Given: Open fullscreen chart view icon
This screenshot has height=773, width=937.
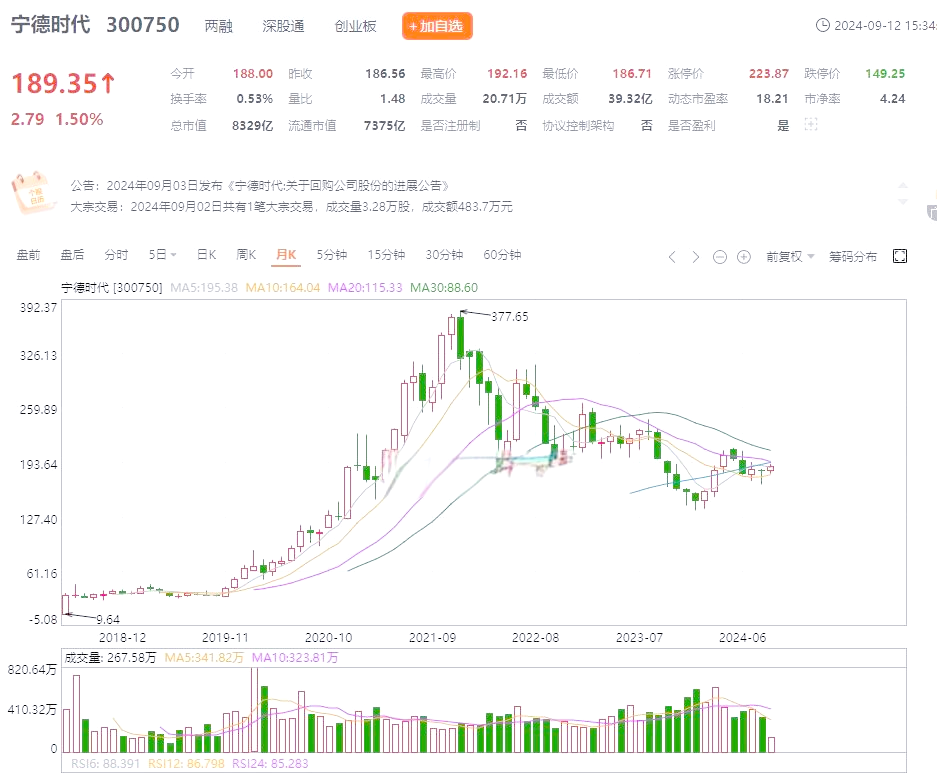Looking at the screenshot, I should tap(899, 256).
